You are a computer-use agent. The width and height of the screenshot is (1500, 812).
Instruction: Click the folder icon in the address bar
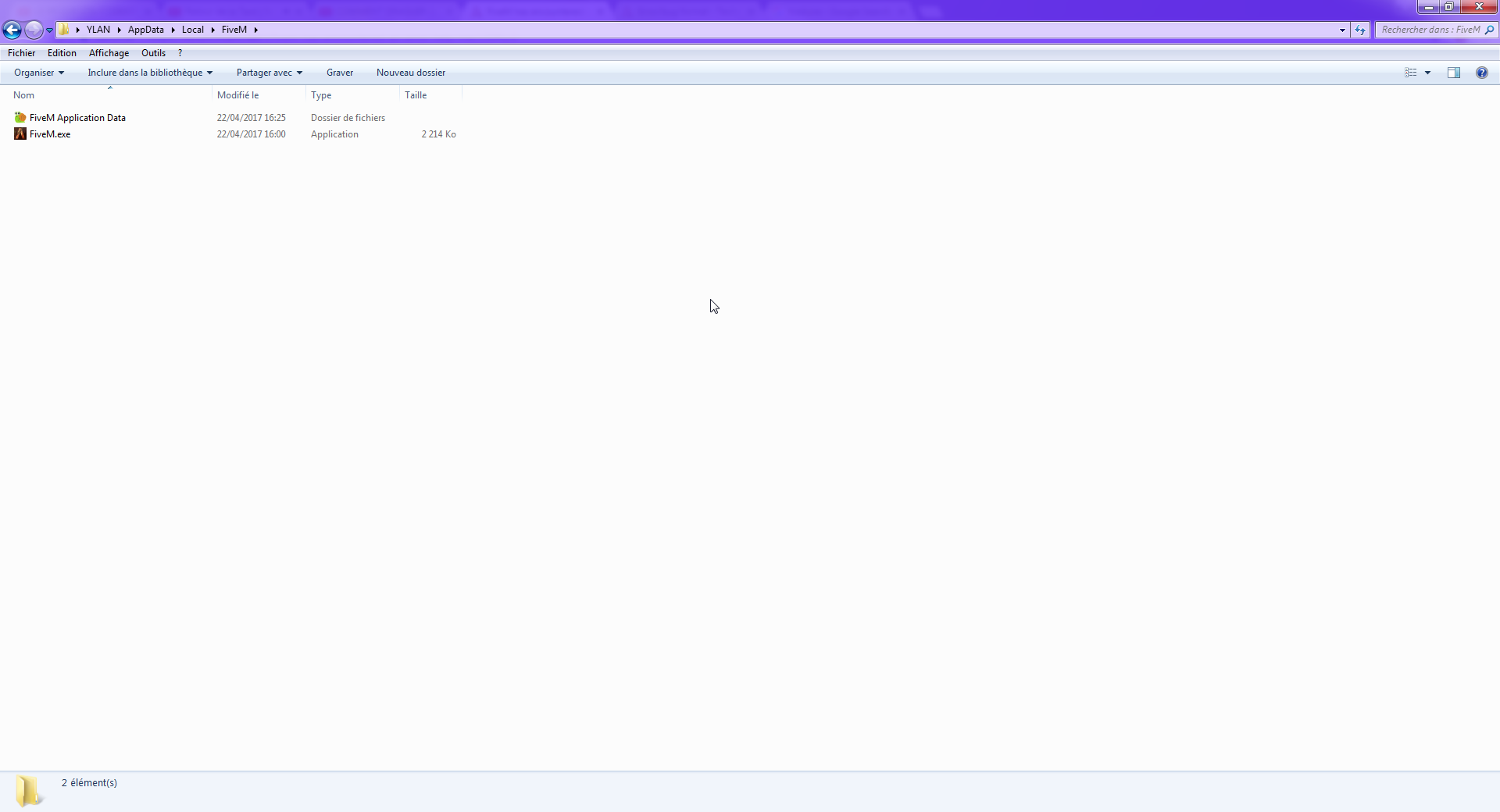tap(65, 30)
